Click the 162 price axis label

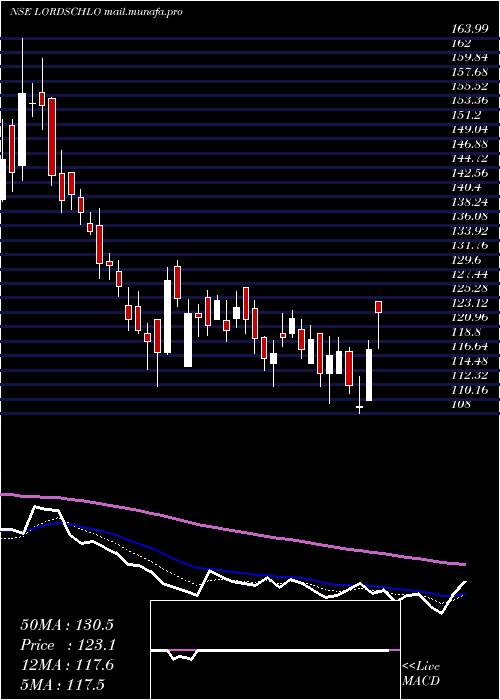pos(461,44)
